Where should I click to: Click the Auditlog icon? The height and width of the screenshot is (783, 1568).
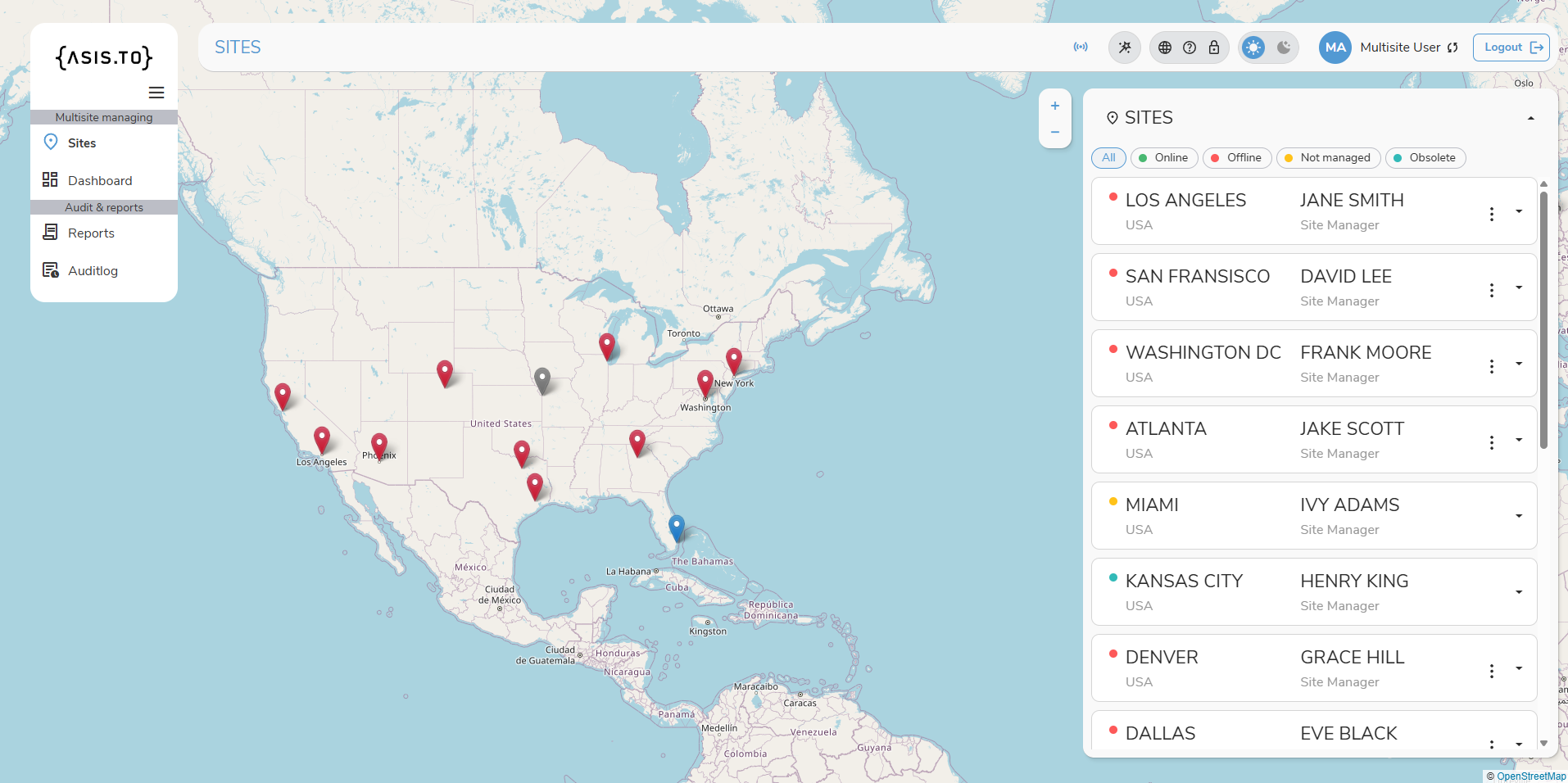pos(50,270)
